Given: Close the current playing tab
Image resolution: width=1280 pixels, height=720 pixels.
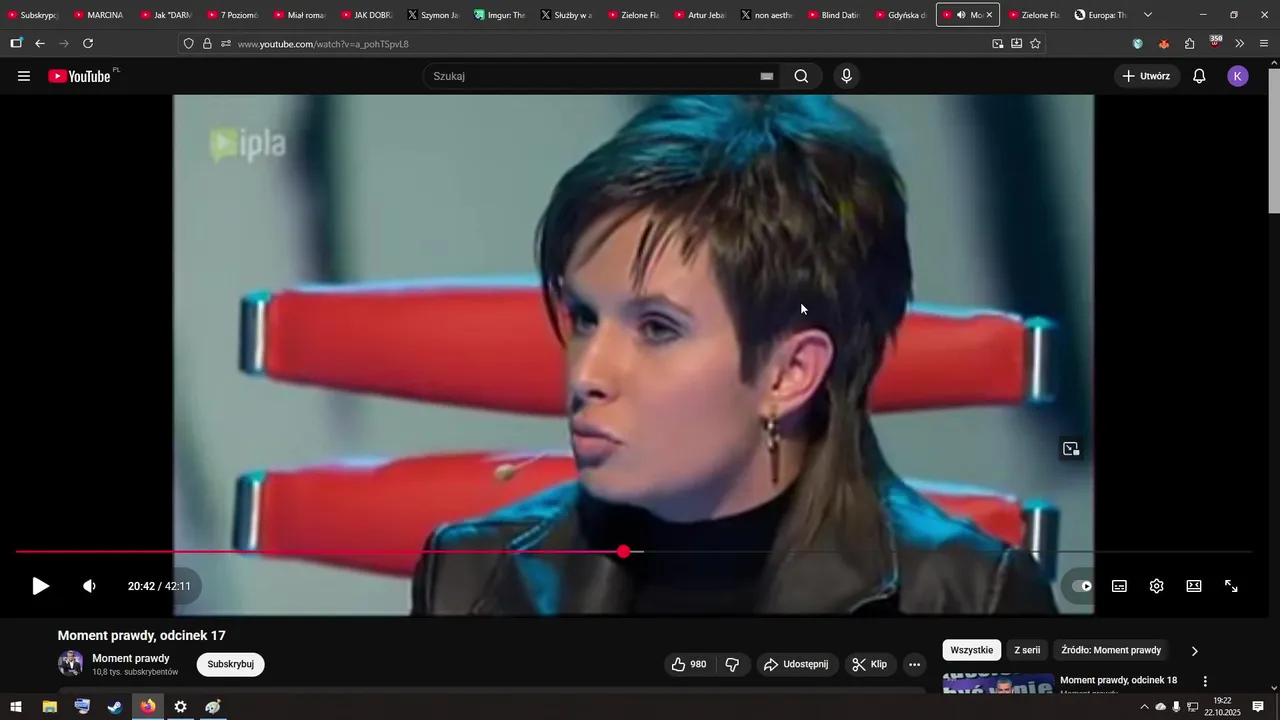Looking at the screenshot, I should (x=989, y=15).
